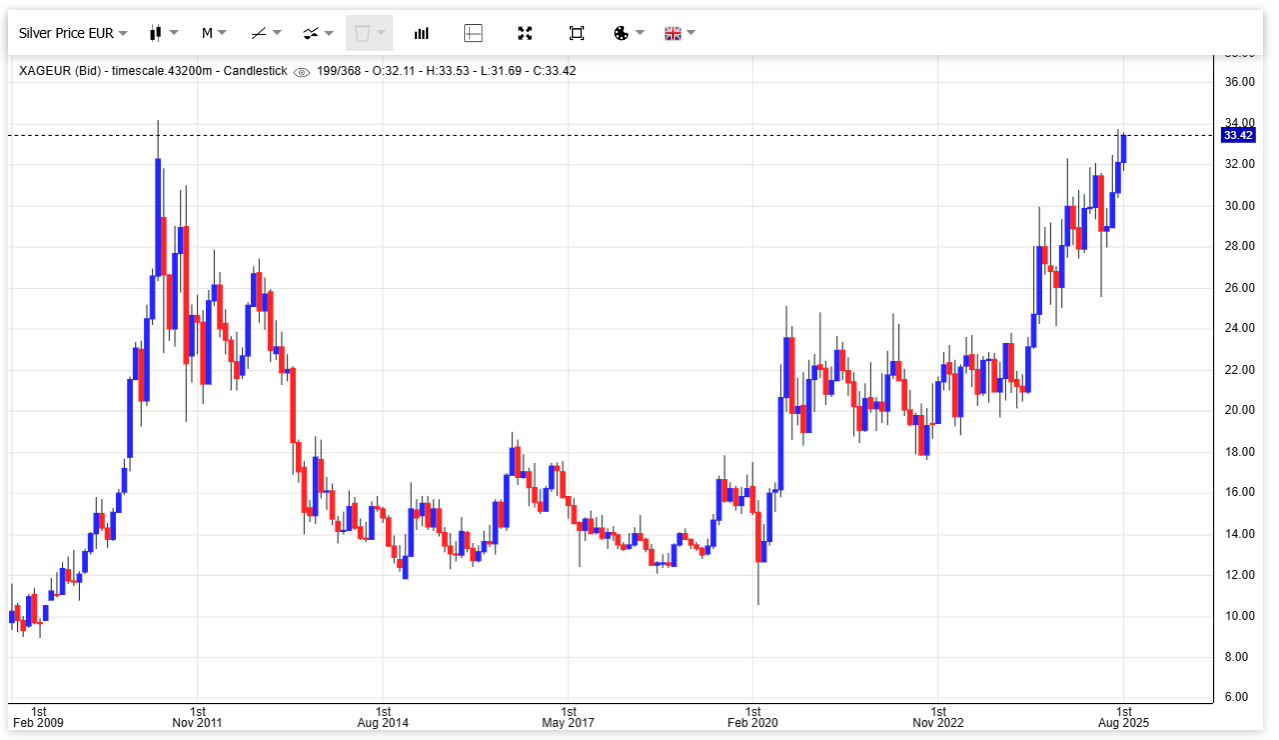Open the color palette theme icon
Screen dimensions: 1279x740
point(621,33)
